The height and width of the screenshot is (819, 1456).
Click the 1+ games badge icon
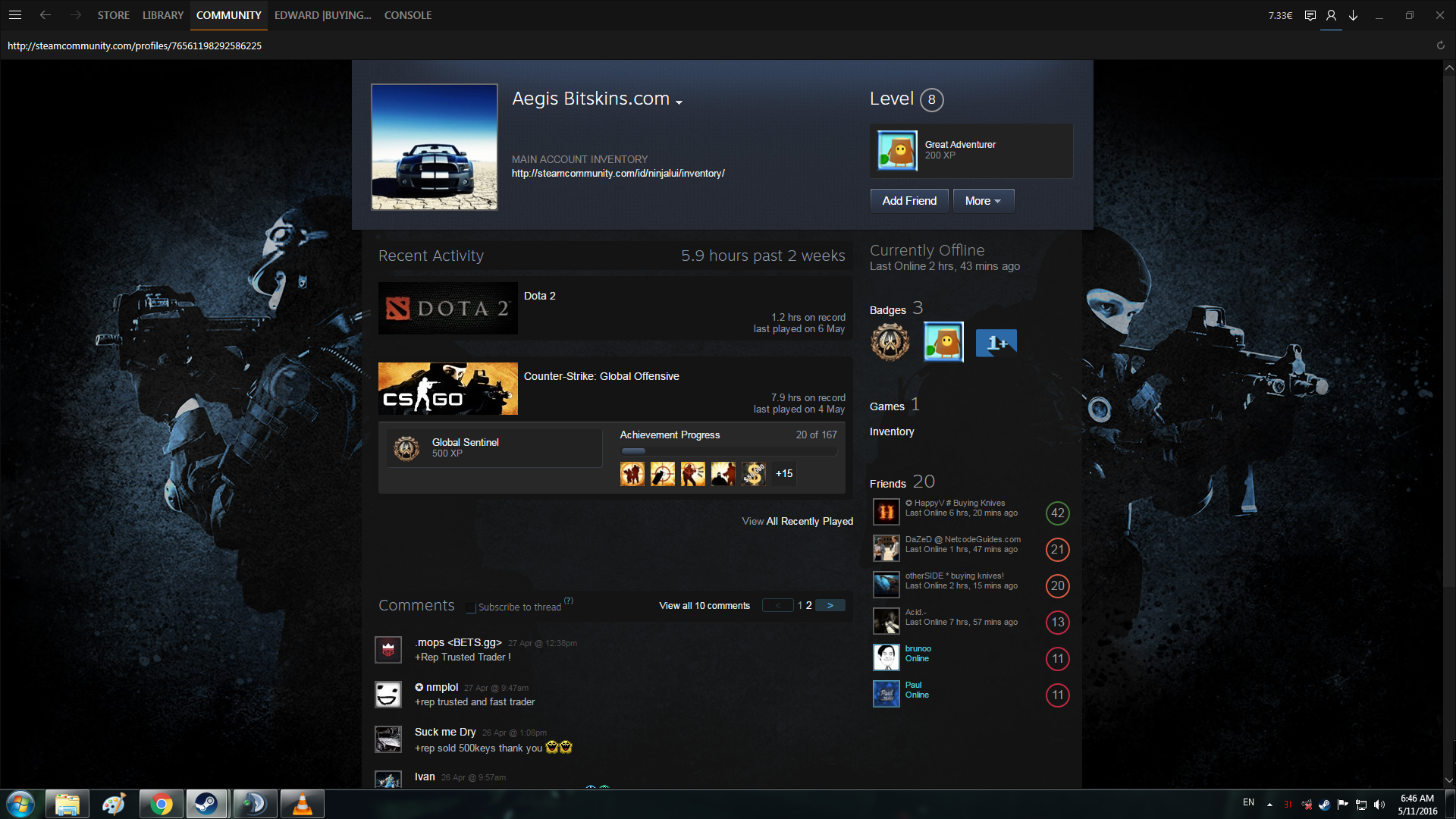(996, 343)
